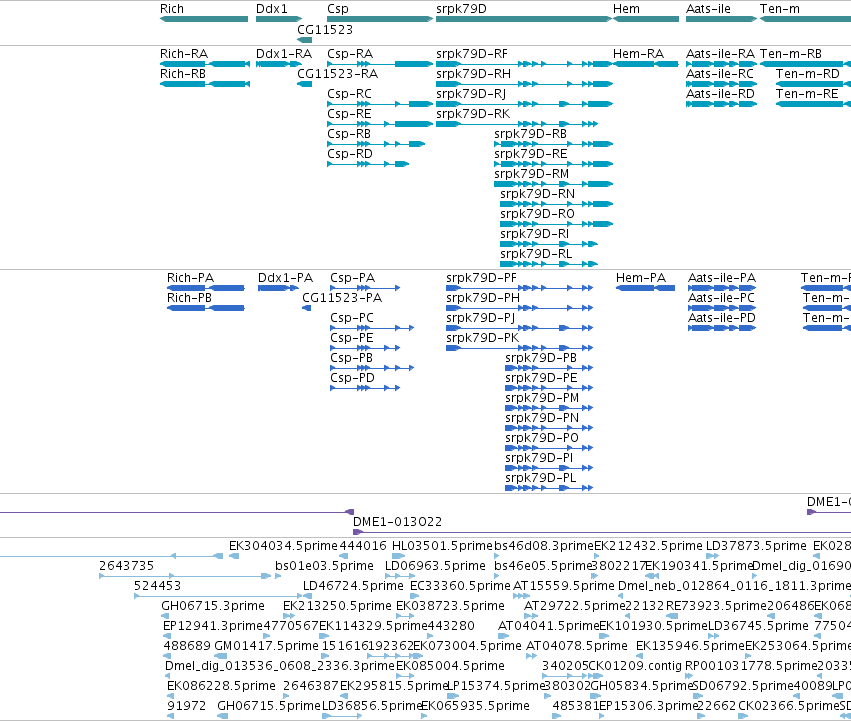Select transcript srpk79D-RM

tap(531, 174)
